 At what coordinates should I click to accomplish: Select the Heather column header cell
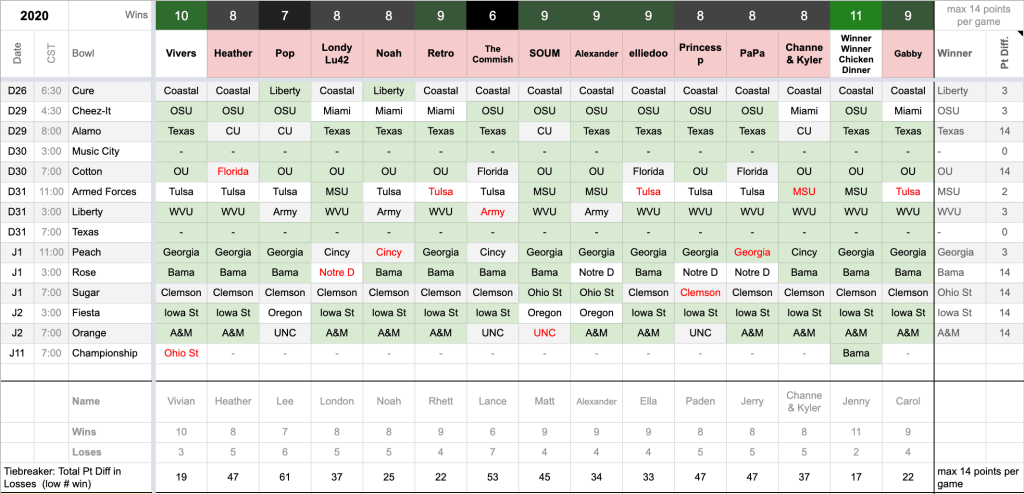tap(233, 53)
